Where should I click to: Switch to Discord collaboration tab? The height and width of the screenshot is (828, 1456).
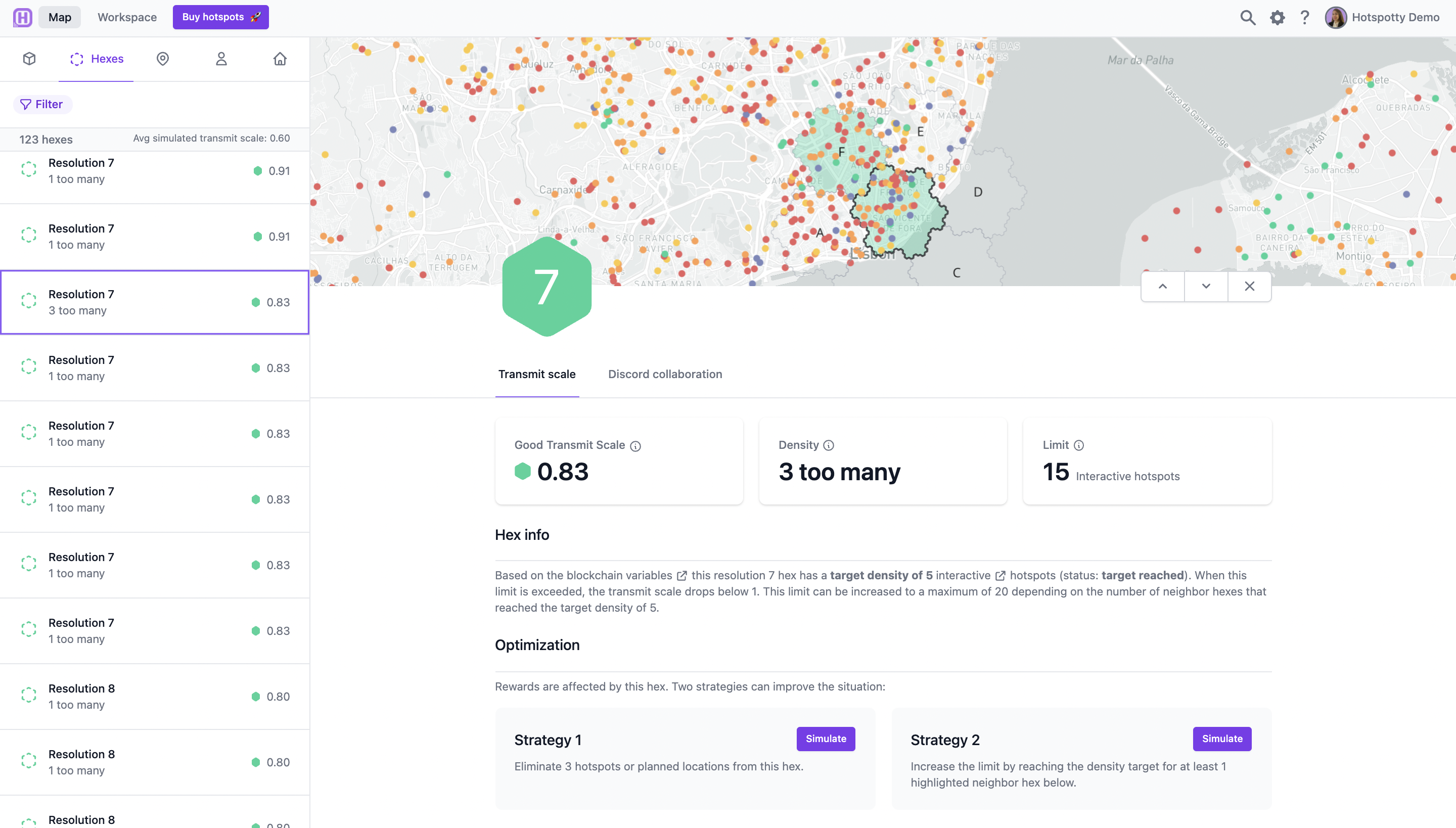[665, 374]
